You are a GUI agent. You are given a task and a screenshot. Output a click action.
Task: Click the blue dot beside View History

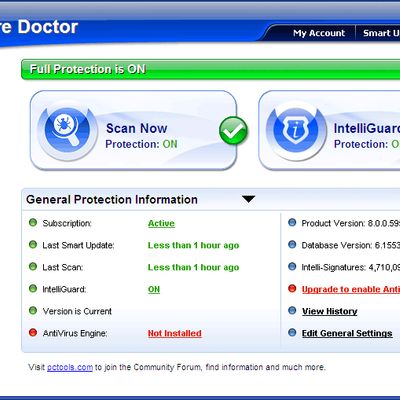(x=292, y=310)
